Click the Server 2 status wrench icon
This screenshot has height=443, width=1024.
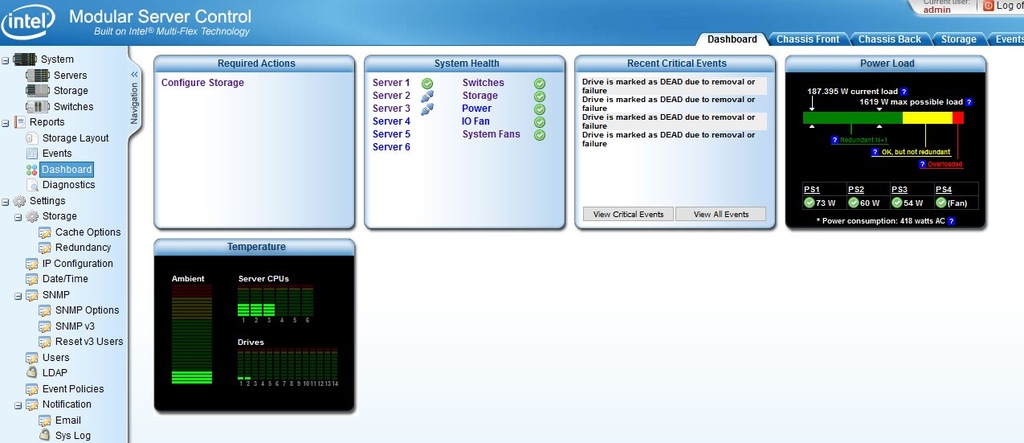click(427, 97)
